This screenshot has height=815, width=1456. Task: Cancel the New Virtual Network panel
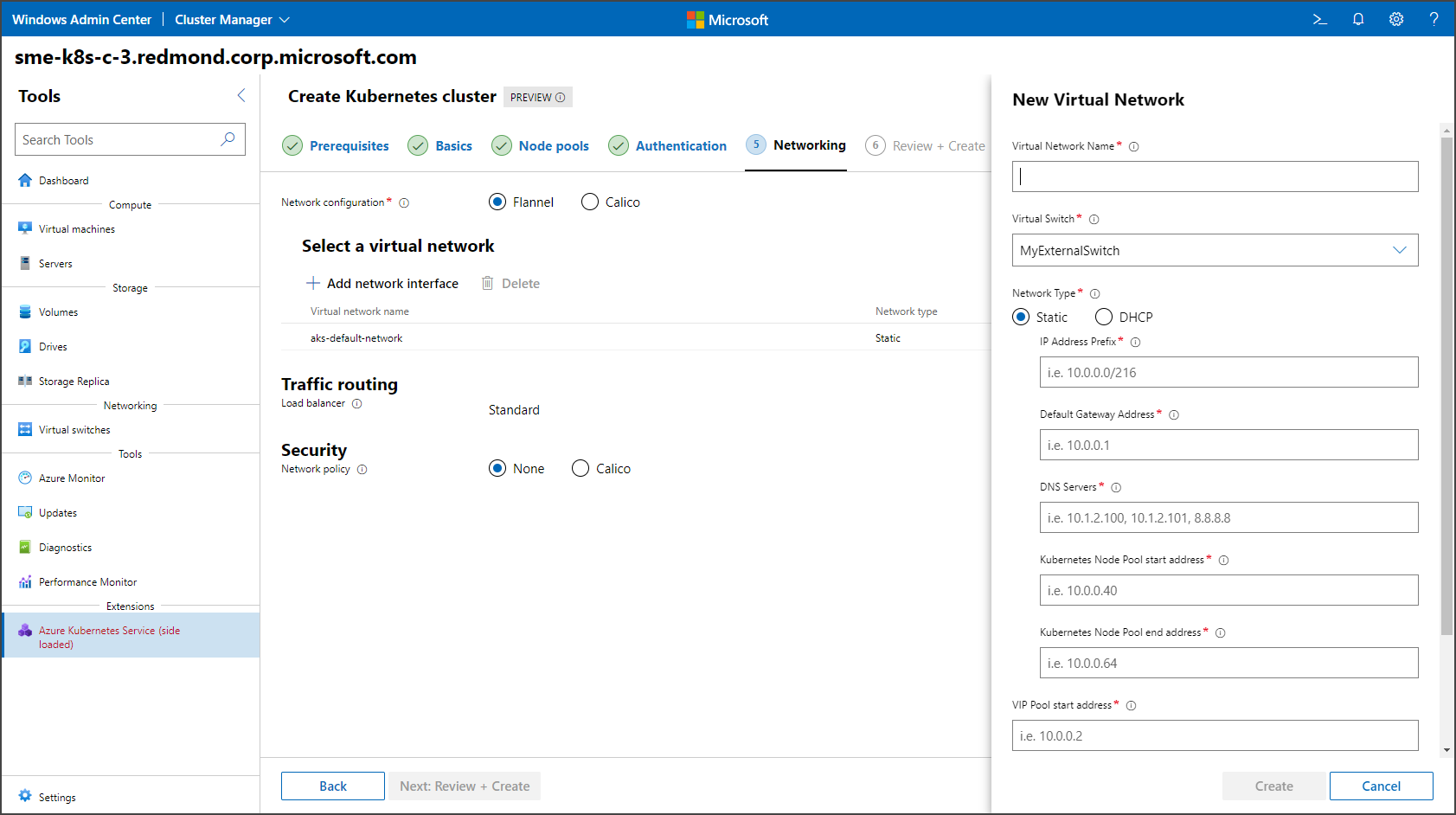point(1381,786)
